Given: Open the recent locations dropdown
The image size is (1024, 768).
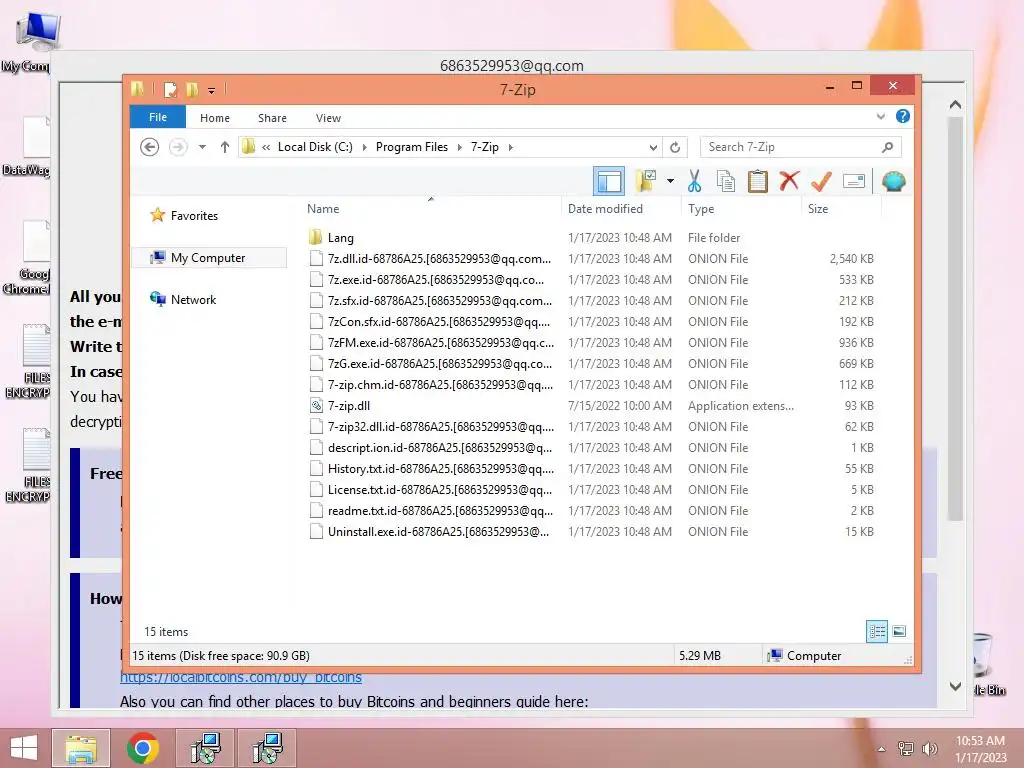Looking at the screenshot, I should [202, 147].
